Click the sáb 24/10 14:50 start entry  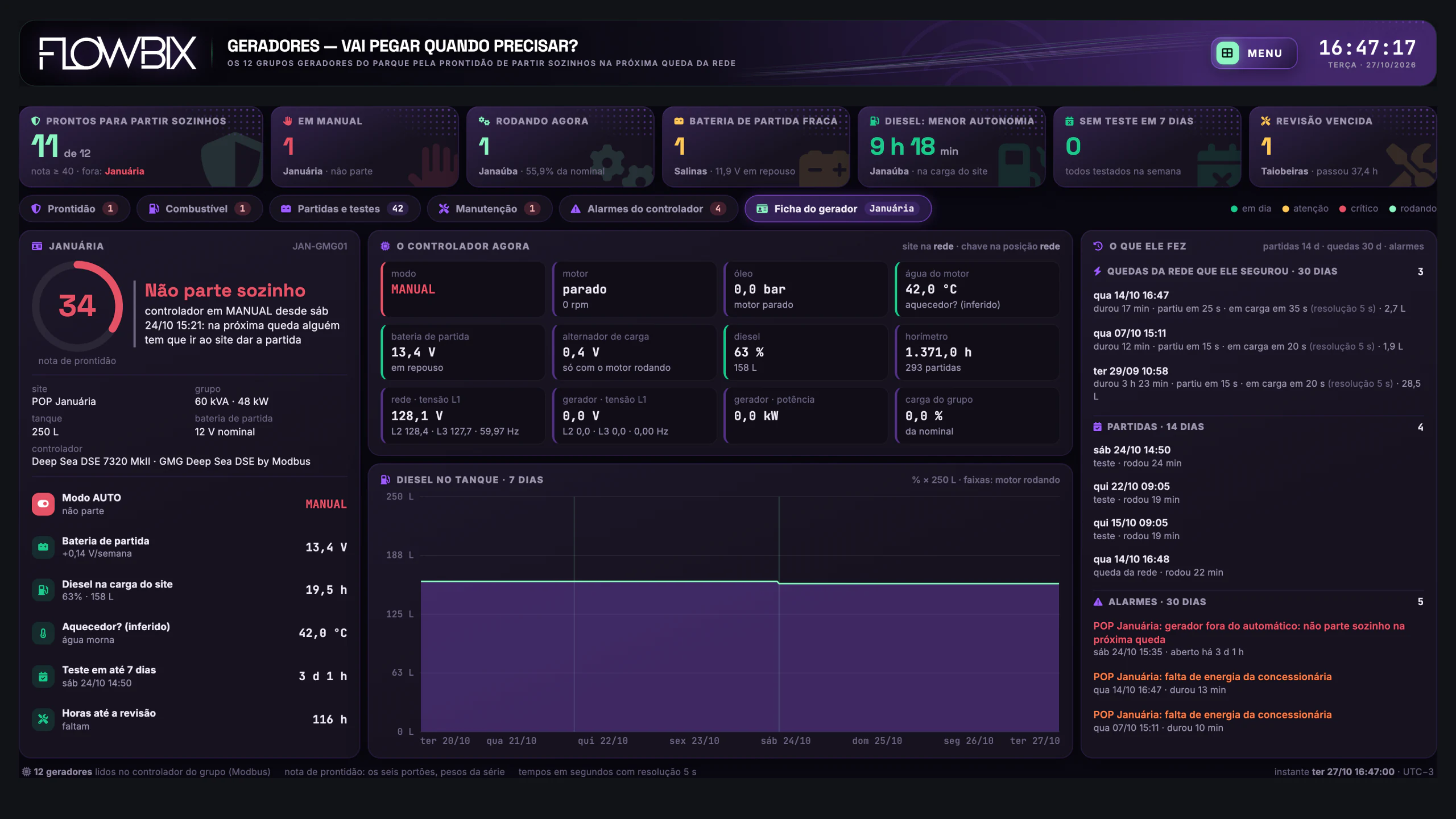1257,456
